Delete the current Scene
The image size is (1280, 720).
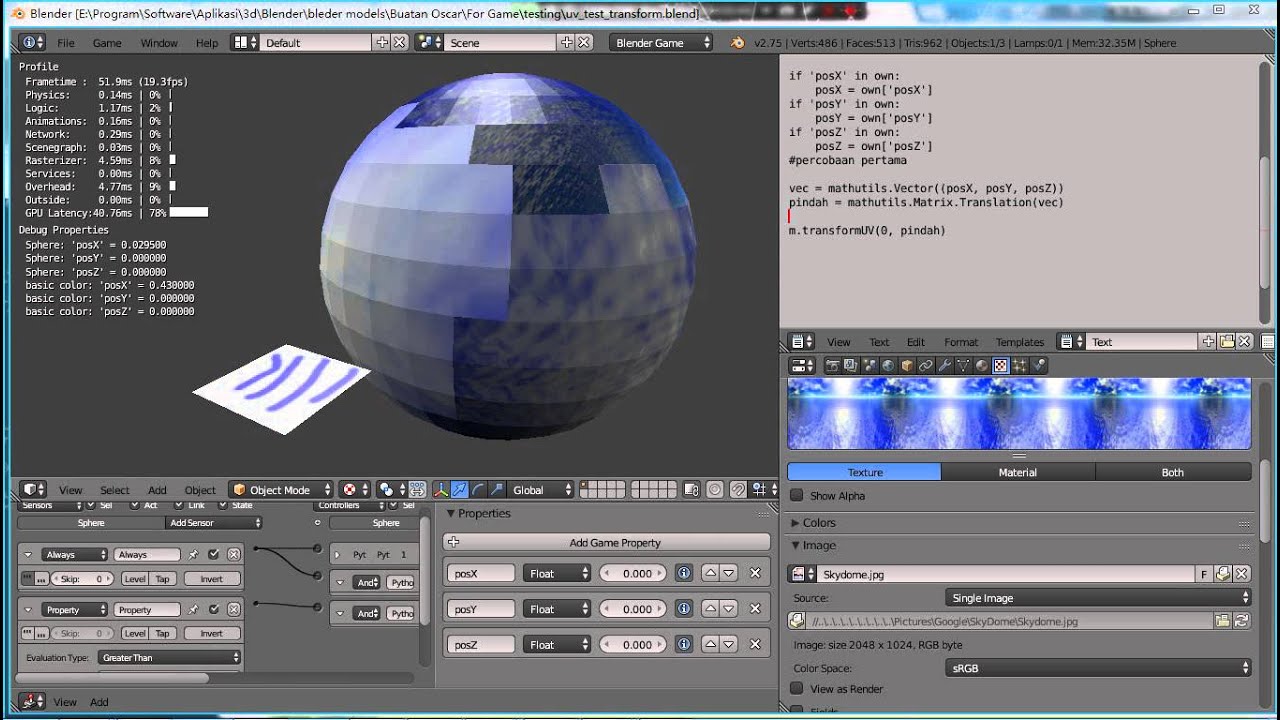tap(584, 43)
